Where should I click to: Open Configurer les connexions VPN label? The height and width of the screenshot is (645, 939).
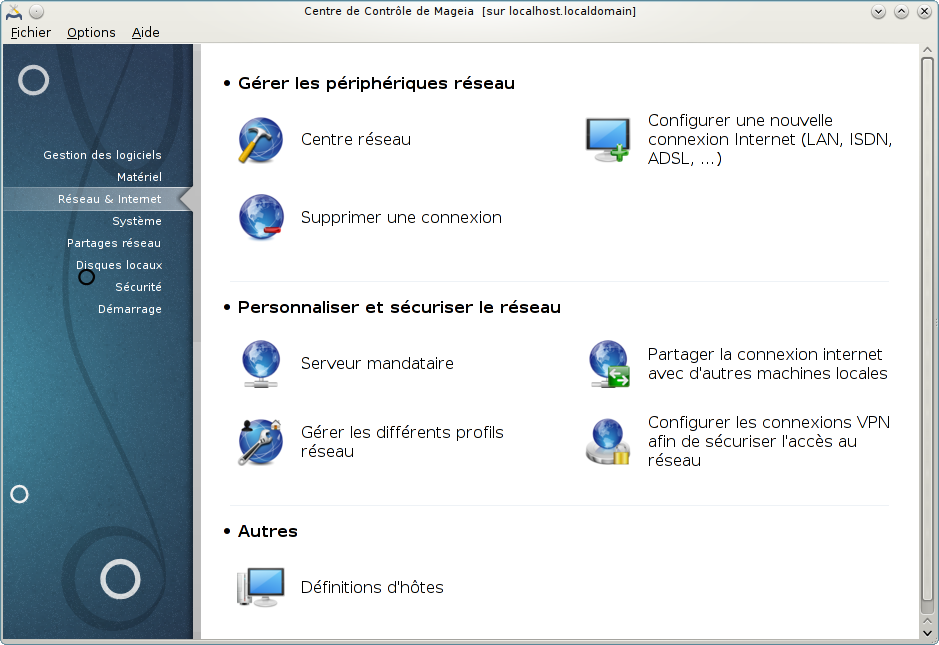[x=769, y=441]
